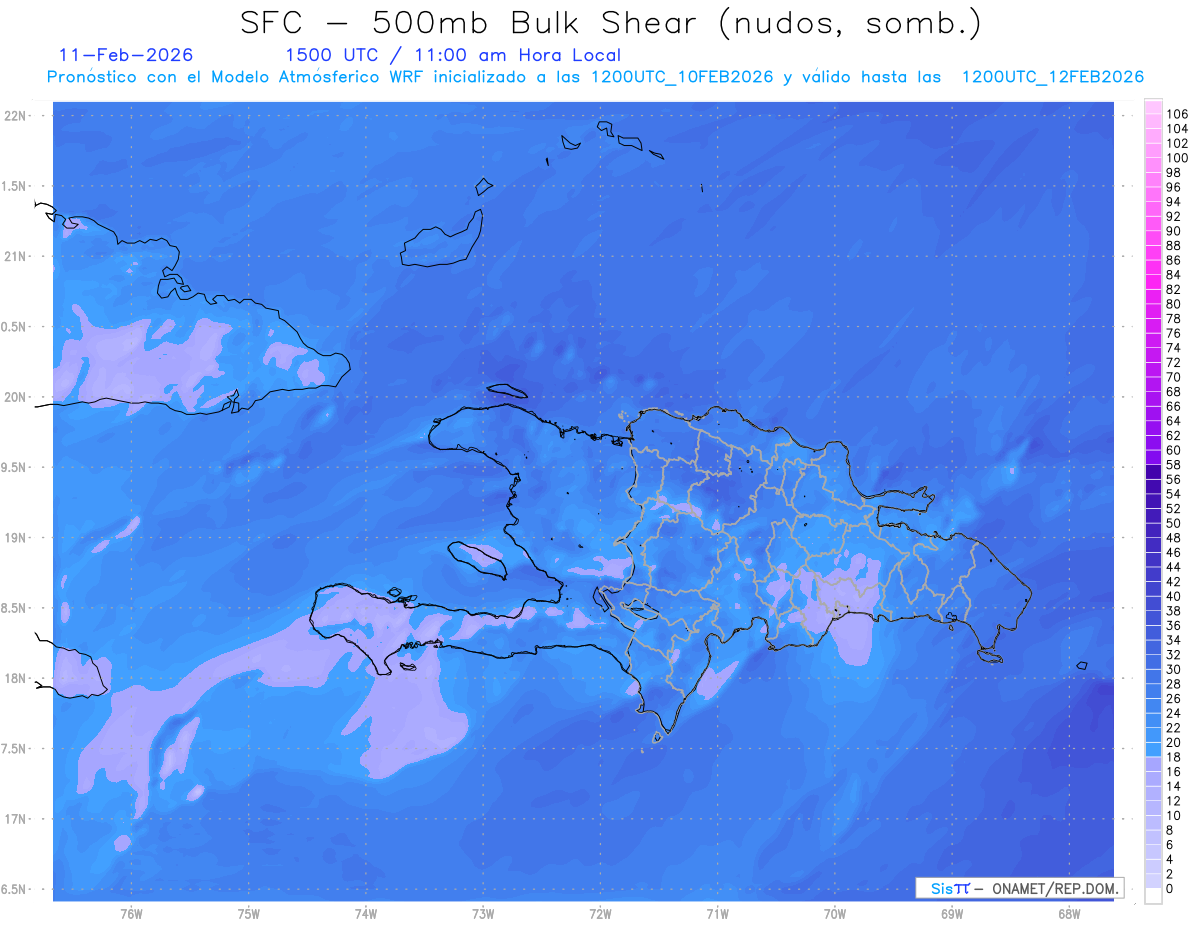
Task: Click the 'SisTT – ONAMET/REP.DOM.' credit box
Action: click(x=1020, y=888)
